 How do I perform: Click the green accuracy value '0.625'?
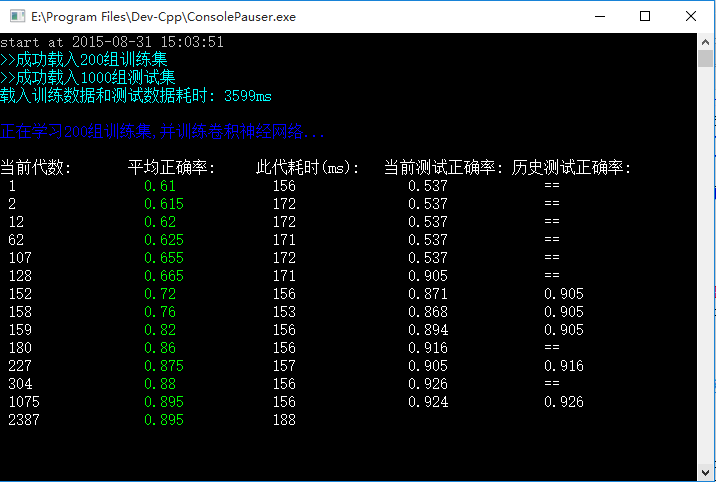[x=164, y=240]
